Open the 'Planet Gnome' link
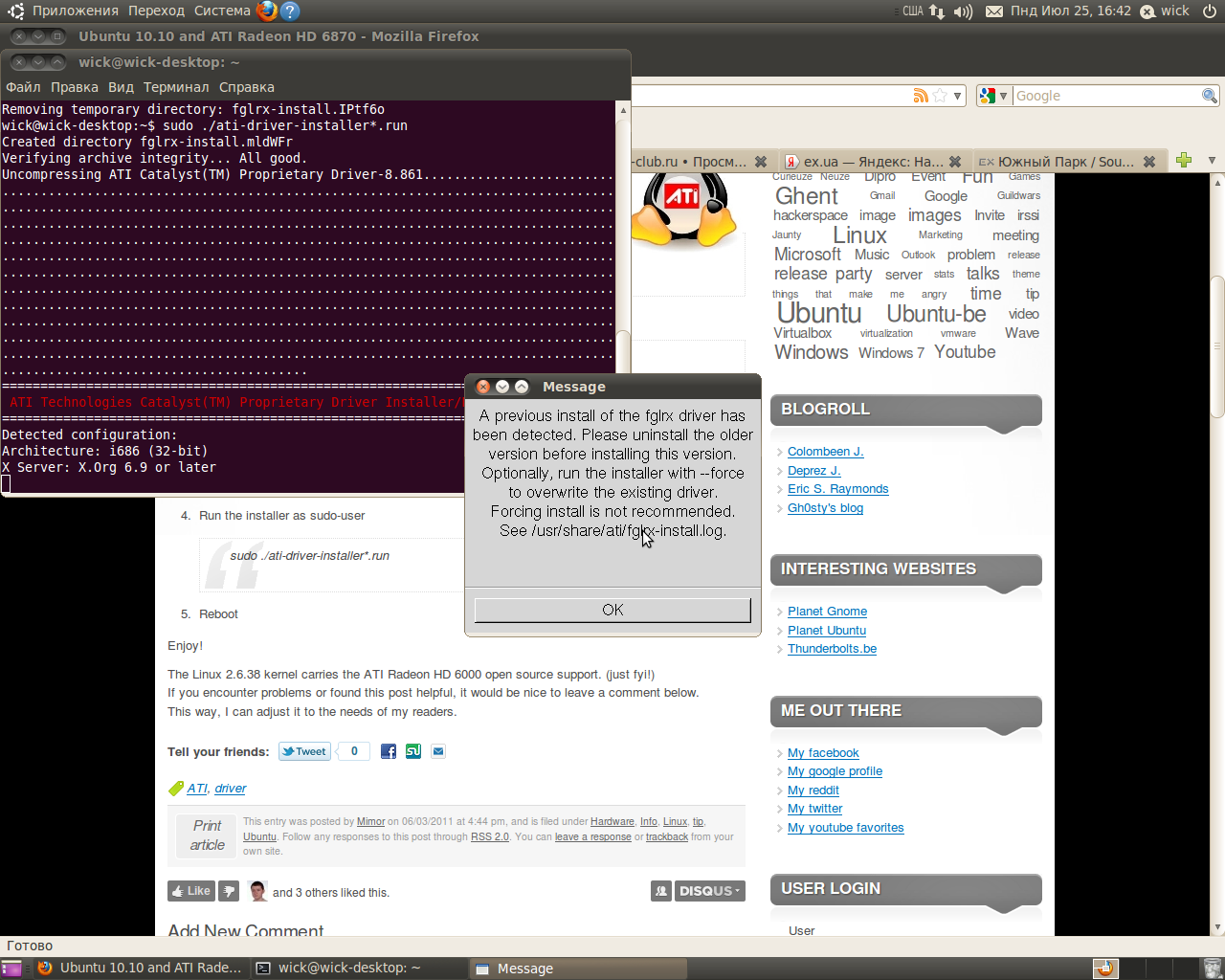Screen dimensions: 1225x980 828,612
